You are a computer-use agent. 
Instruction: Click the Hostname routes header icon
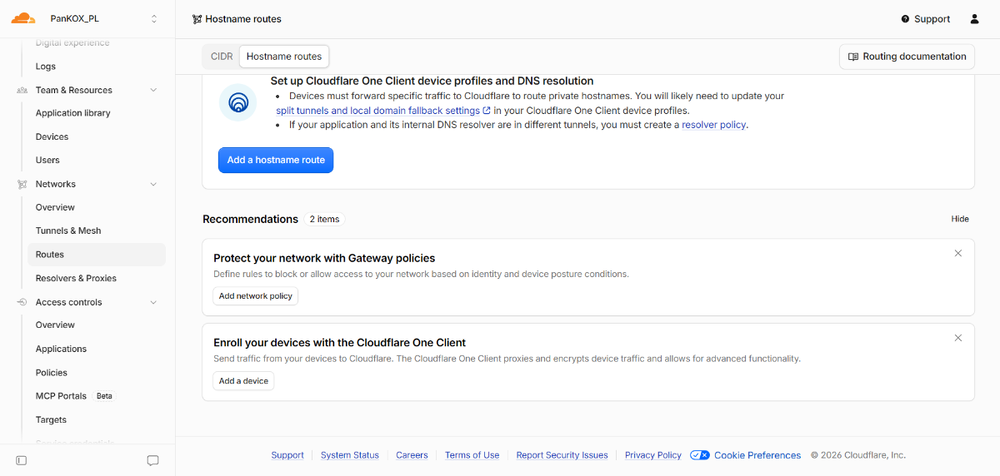[197, 19]
